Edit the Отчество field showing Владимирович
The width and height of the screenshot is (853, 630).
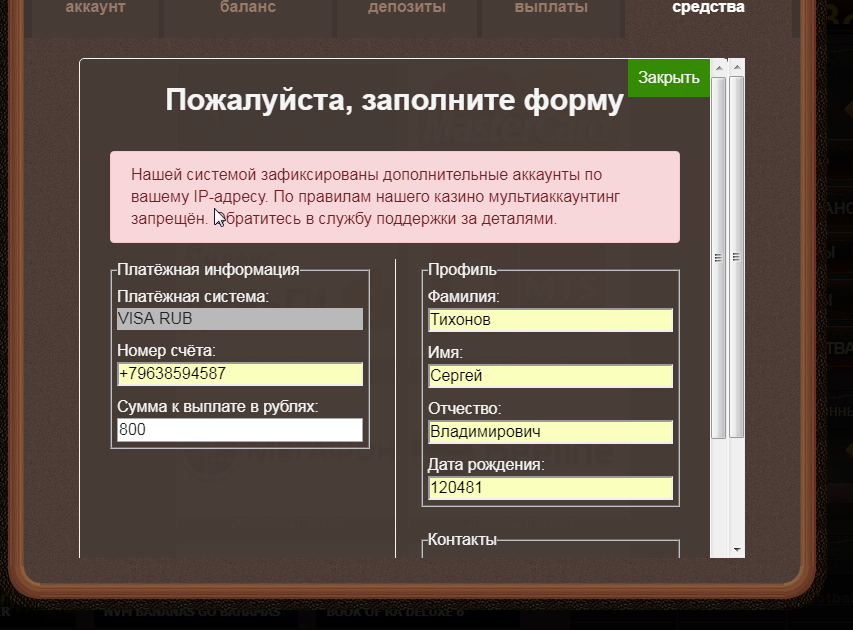coord(551,431)
